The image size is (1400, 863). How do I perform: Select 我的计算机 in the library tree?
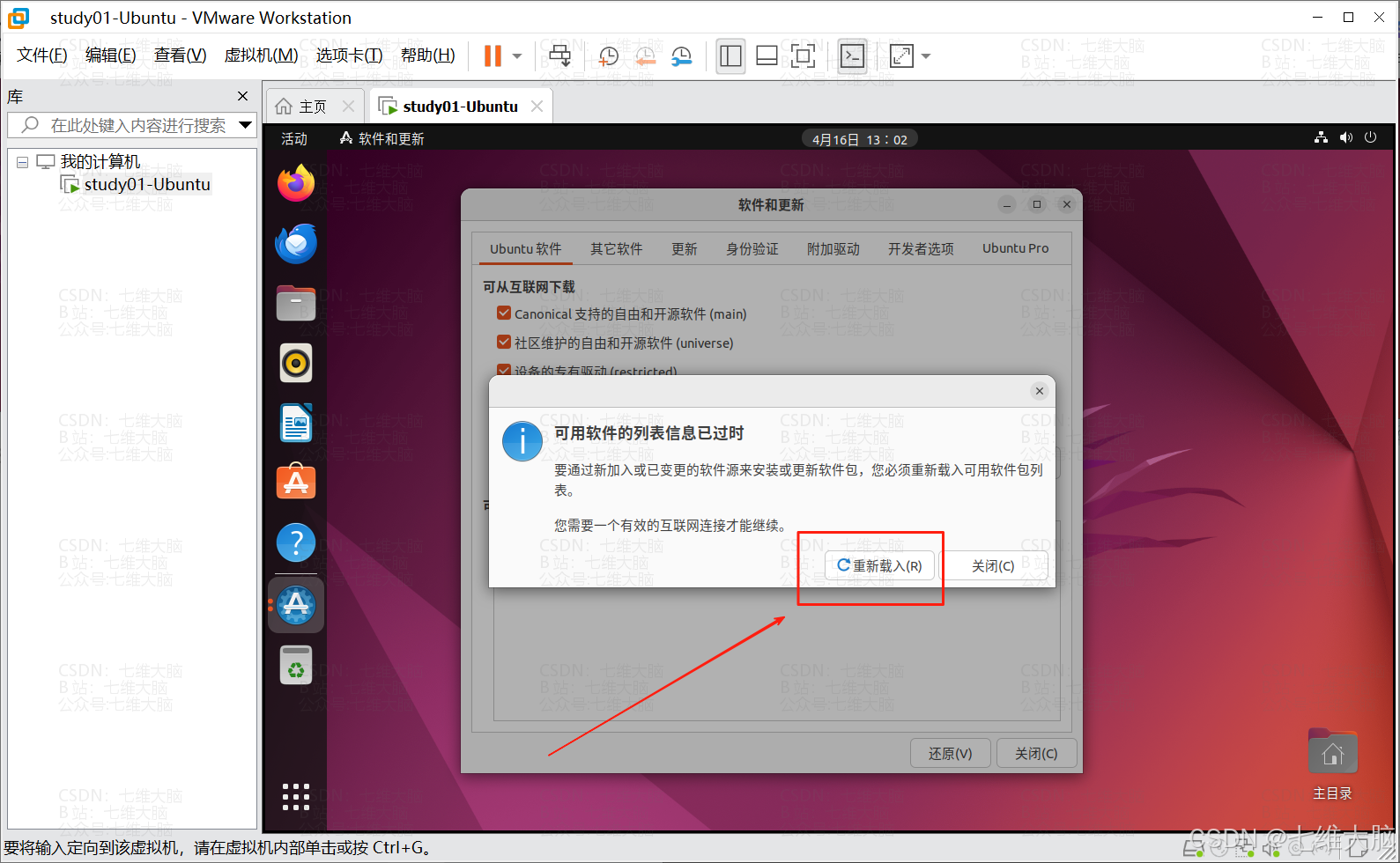pos(100,161)
